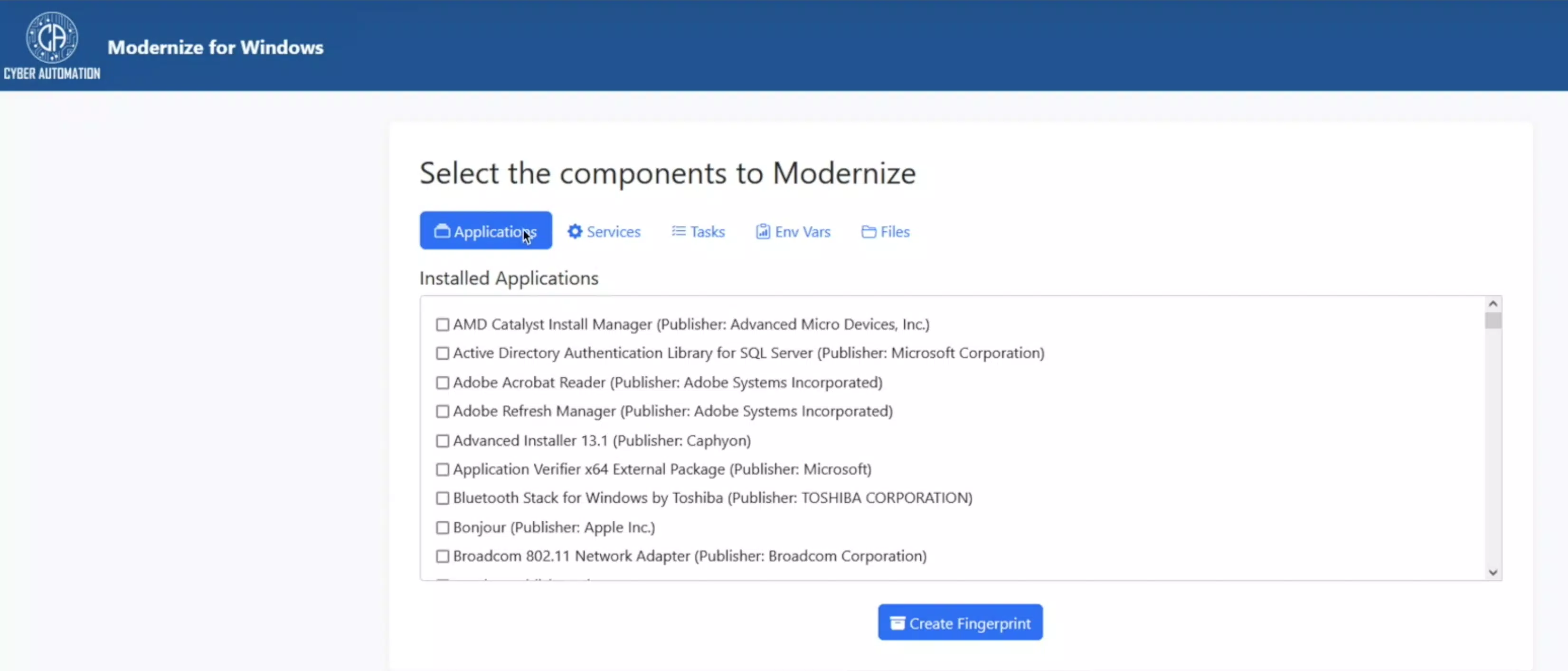Screen dimensions: 1568x671
Task: Click the applications list scrollbar thumb
Action: point(1492,320)
